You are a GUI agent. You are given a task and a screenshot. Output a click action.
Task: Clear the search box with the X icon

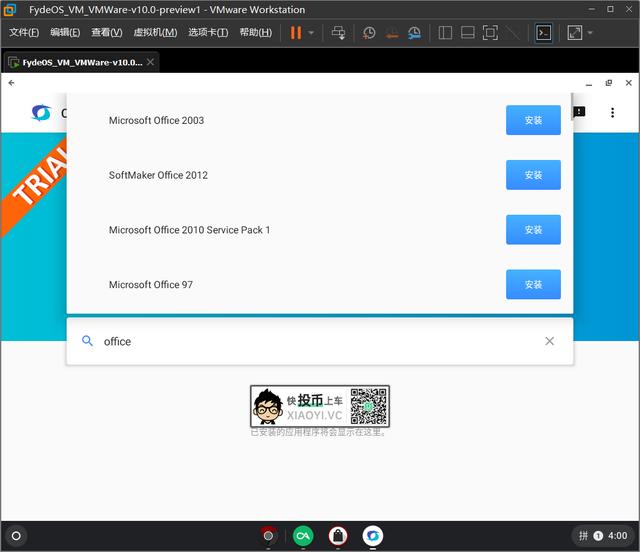549,341
